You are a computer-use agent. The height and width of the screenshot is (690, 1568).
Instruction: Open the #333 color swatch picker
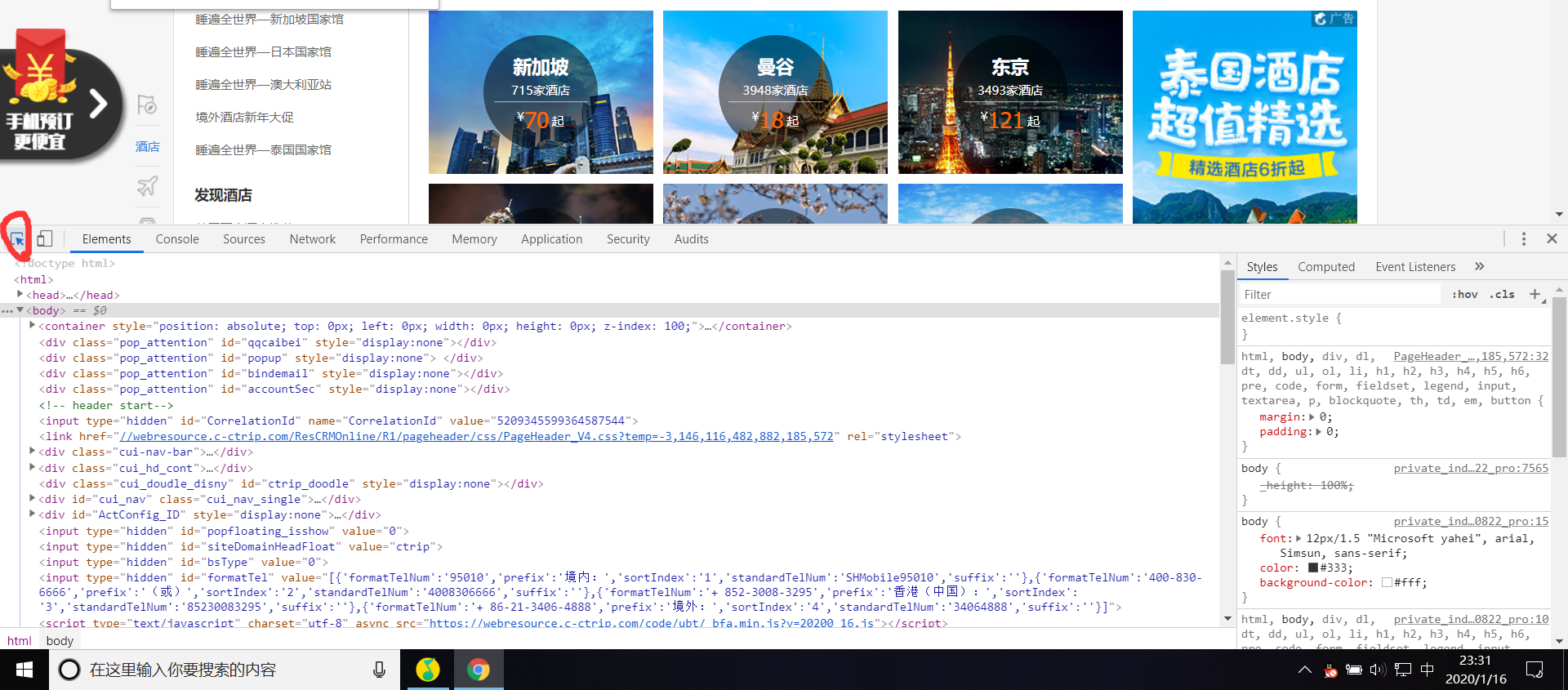[x=1313, y=568]
